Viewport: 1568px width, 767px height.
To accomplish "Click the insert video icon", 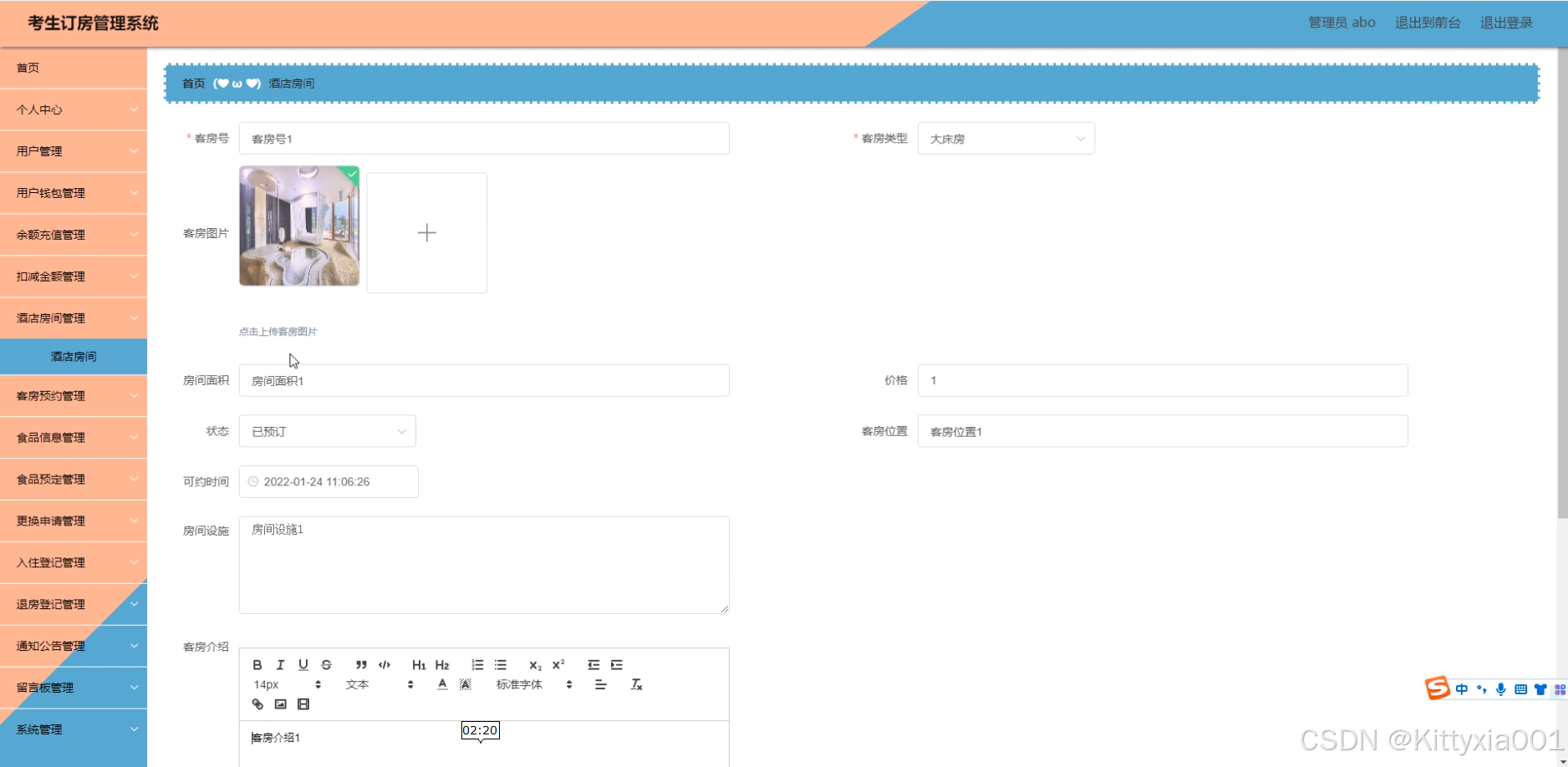I will point(303,704).
